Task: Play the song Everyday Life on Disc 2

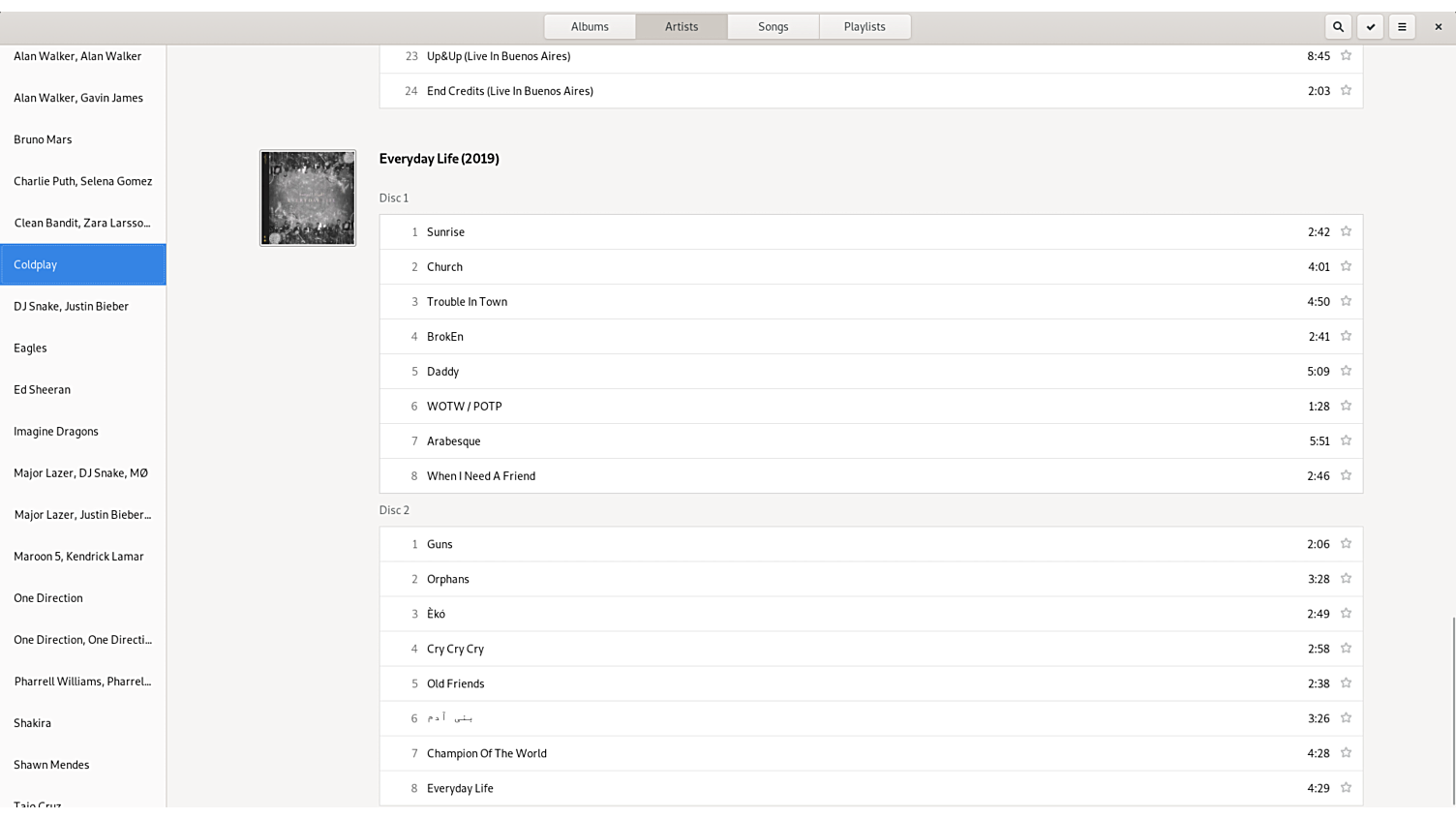Action: (460, 788)
